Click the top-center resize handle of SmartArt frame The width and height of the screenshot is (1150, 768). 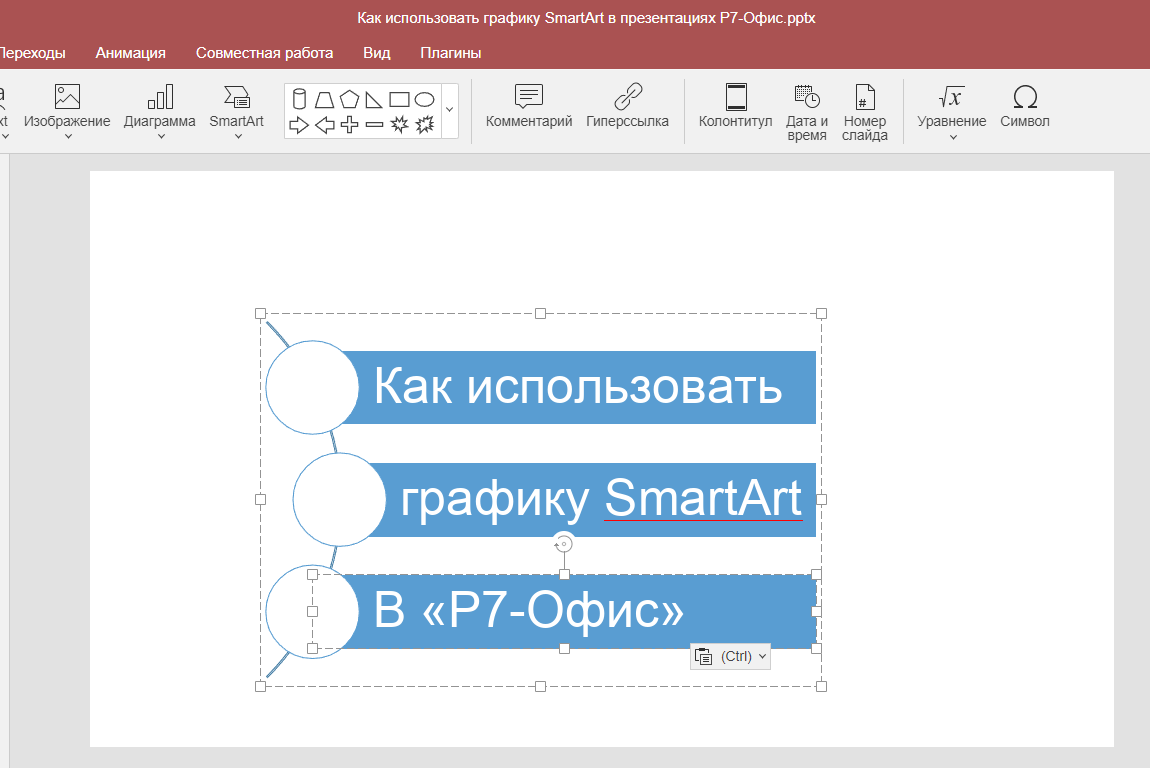tap(541, 313)
